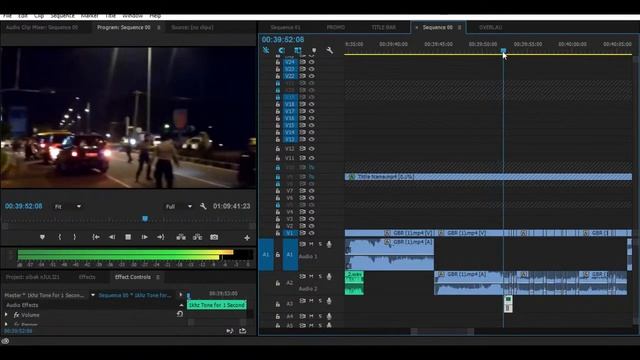Image resolution: width=640 pixels, height=360 pixels.
Task: Toggle Linked Selection in the timeline
Action: click(x=298, y=50)
